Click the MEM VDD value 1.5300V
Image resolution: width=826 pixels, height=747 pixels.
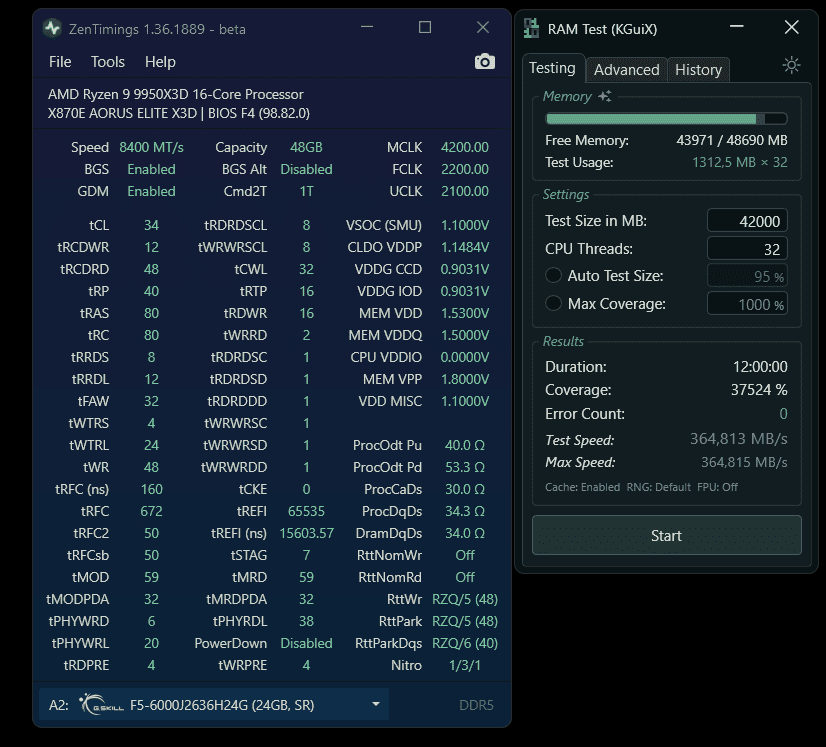point(465,313)
